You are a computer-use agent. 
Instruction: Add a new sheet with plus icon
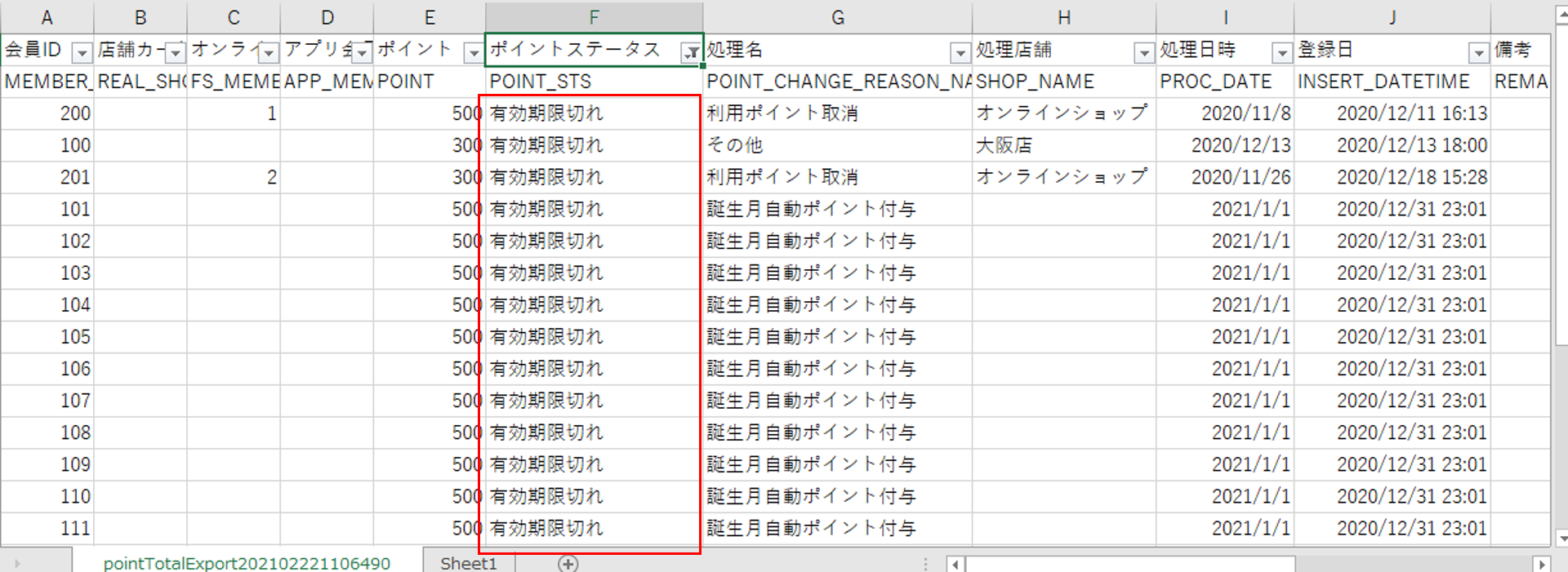tap(568, 563)
